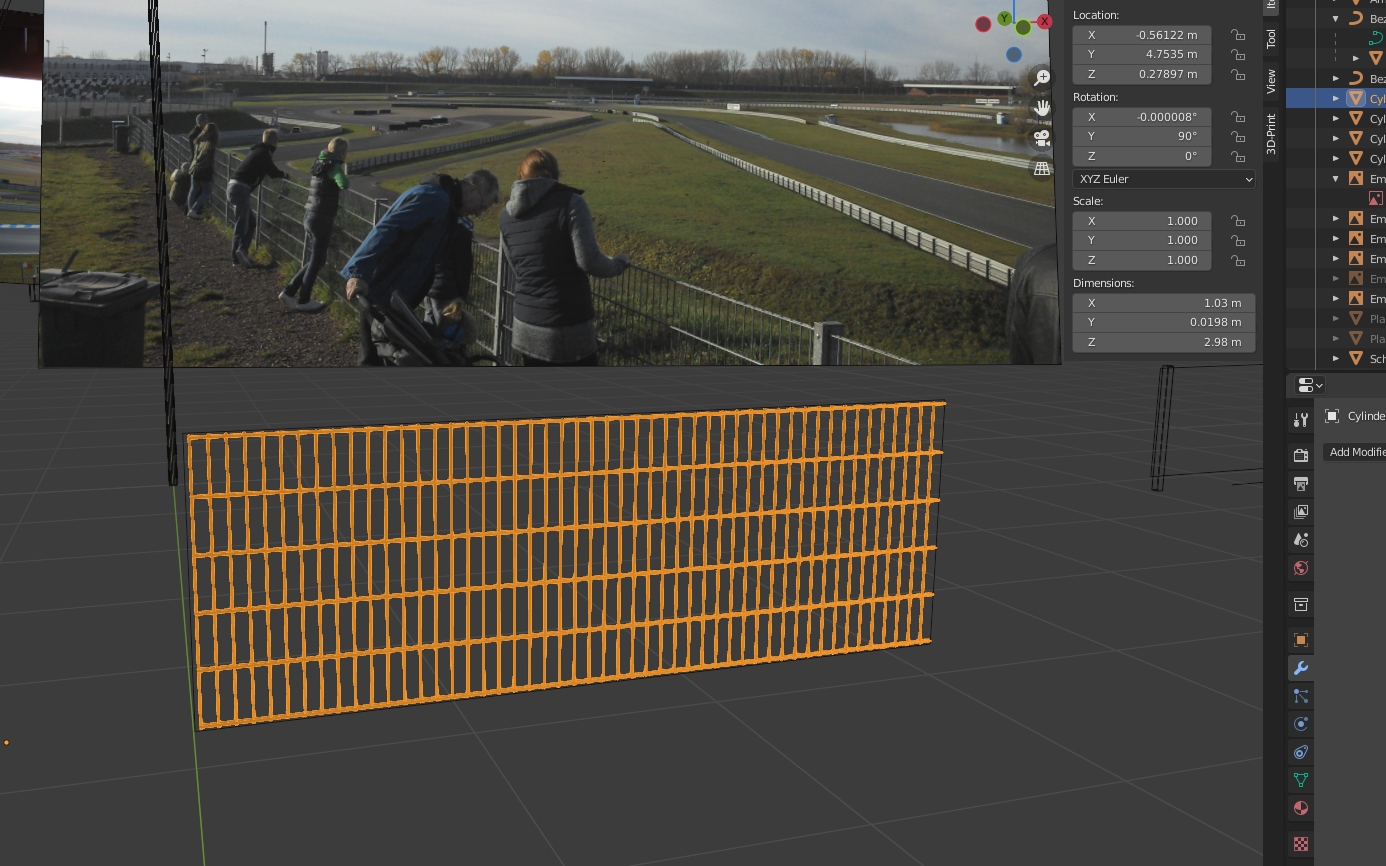Screen dimensions: 1386x866
Task: Click the Cylinder object name field icon
Action: (1332, 416)
